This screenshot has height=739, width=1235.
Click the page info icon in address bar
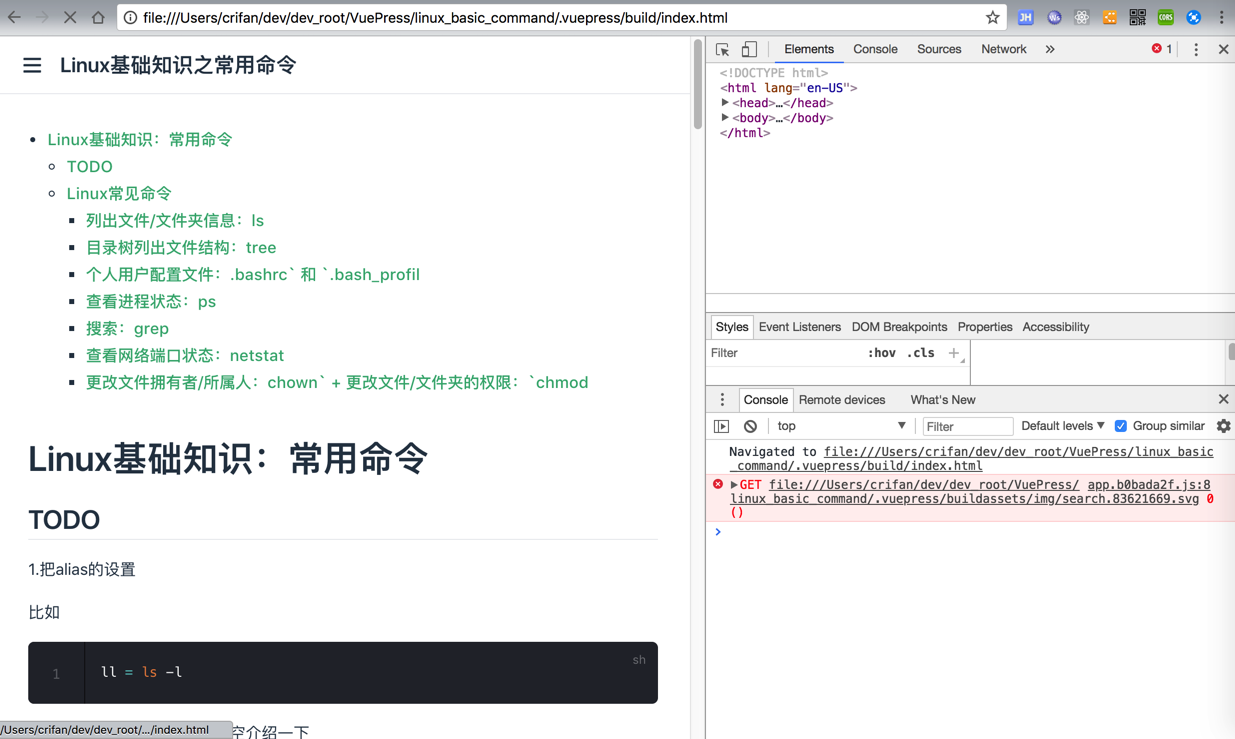(130, 17)
